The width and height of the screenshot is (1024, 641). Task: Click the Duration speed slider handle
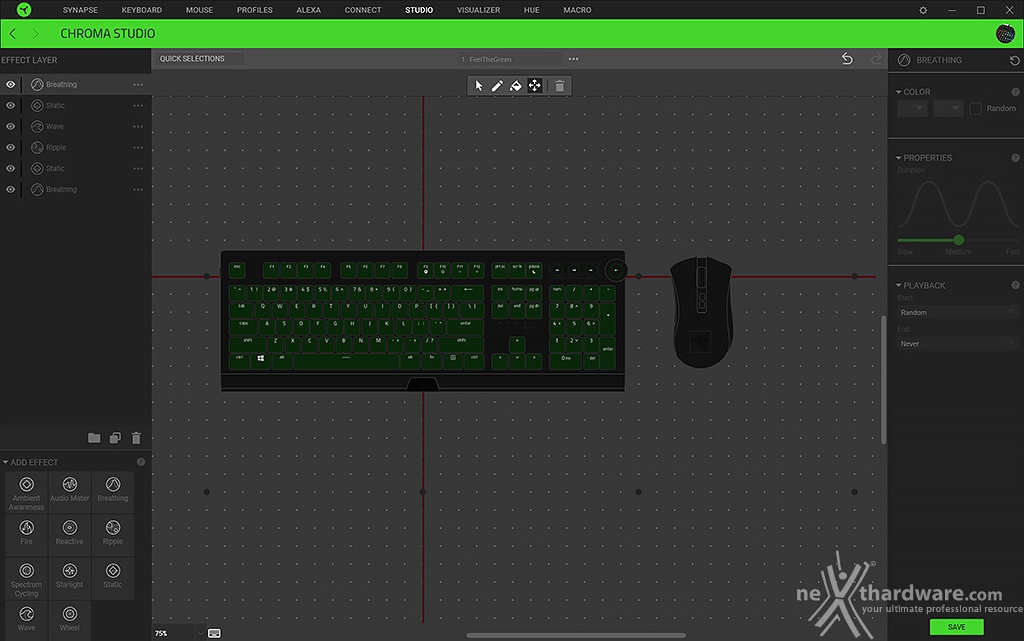pos(959,240)
